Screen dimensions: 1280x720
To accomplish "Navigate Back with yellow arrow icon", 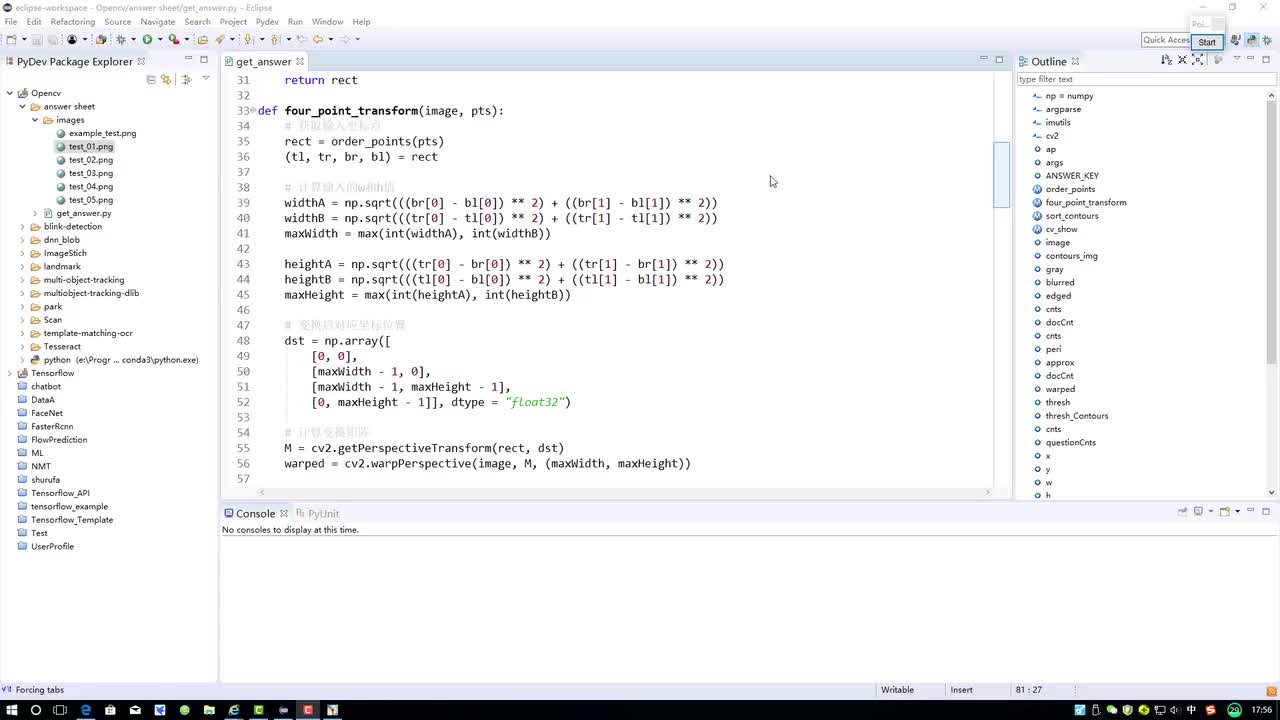I will [318, 40].
